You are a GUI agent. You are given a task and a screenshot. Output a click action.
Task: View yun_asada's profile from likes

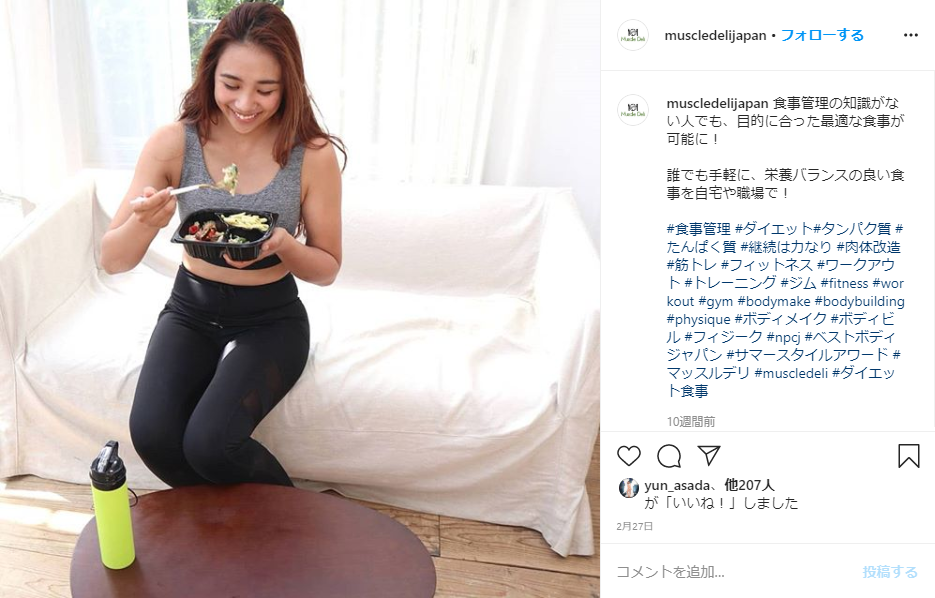(677, 486)
